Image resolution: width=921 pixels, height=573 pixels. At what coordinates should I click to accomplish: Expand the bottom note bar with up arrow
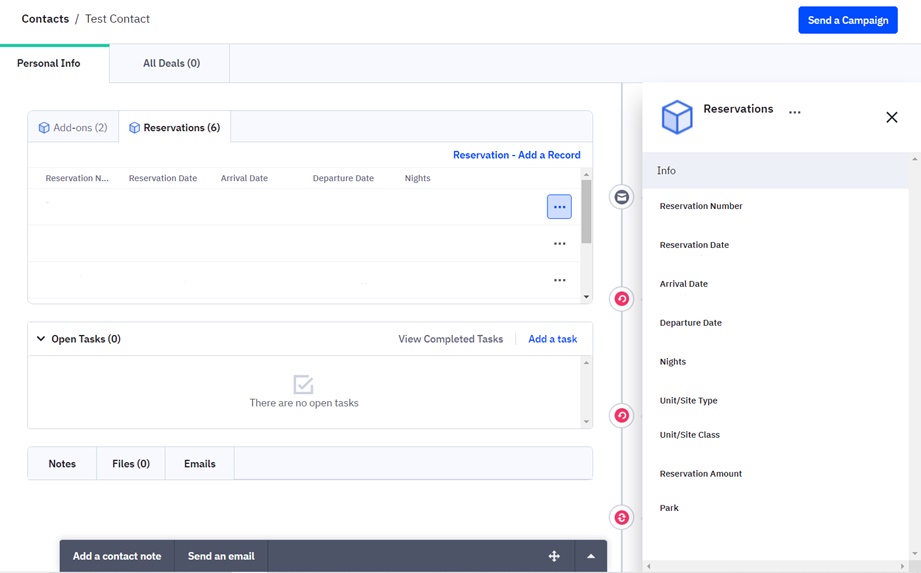coord(591,556)
